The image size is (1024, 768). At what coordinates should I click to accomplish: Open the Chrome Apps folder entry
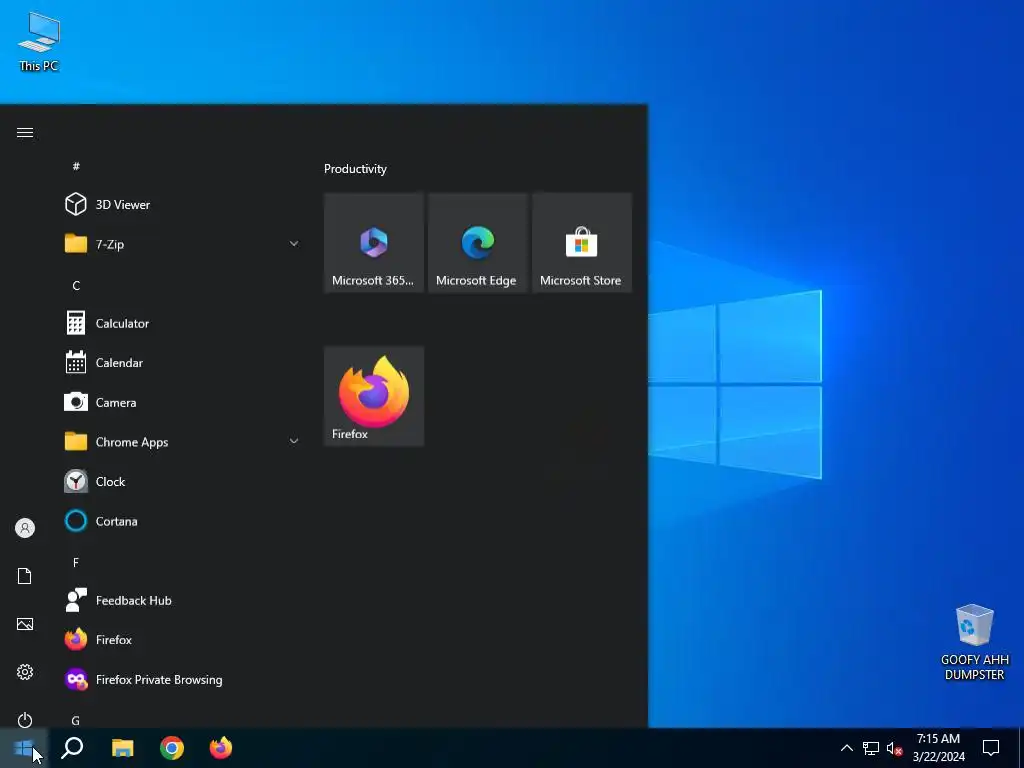(x=182, y=442)
